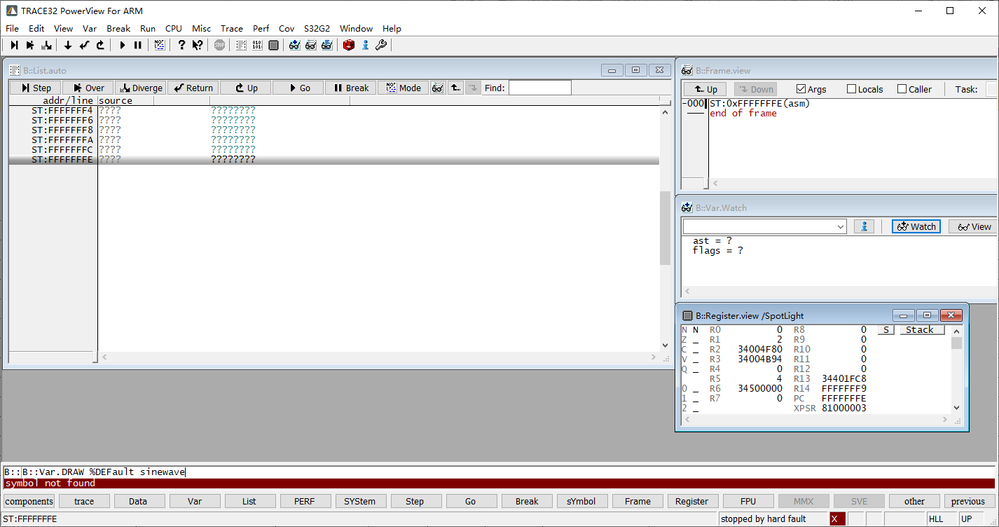Open the source List icon in main toolbar
This screenshot has width=999, height=527.
click(241, 45)
